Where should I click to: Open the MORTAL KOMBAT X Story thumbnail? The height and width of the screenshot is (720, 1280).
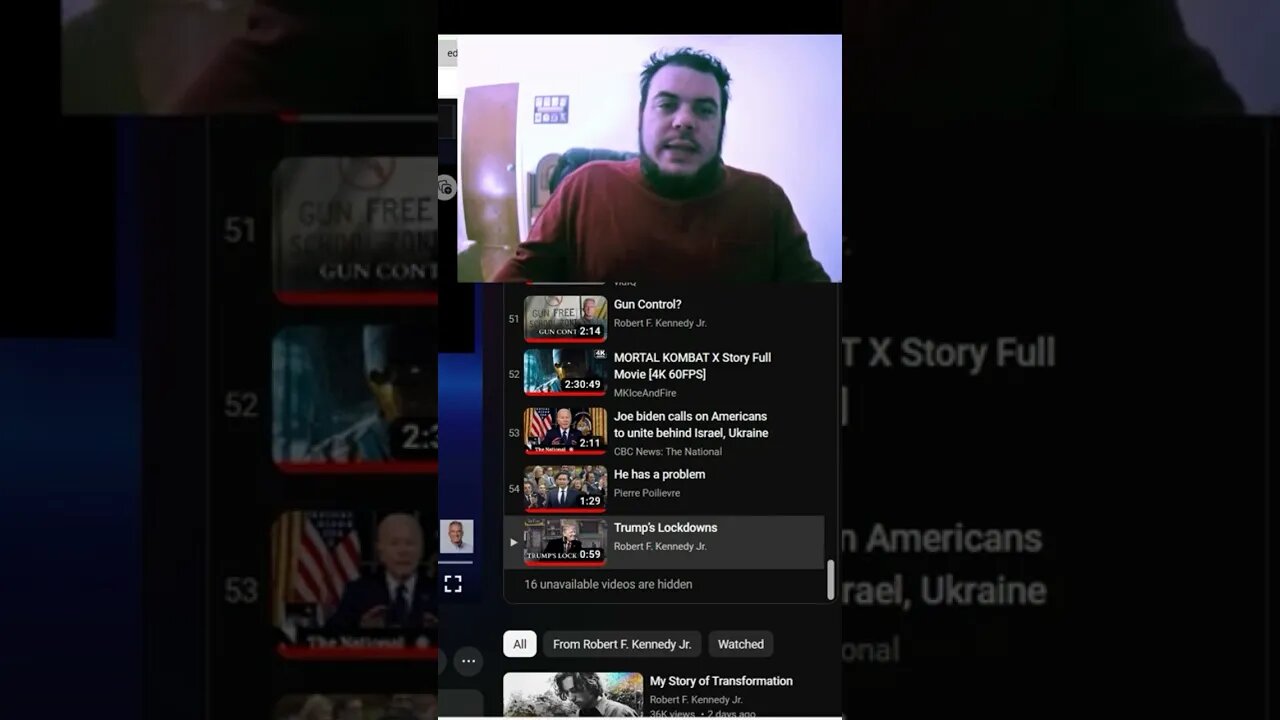coord(565,372)
